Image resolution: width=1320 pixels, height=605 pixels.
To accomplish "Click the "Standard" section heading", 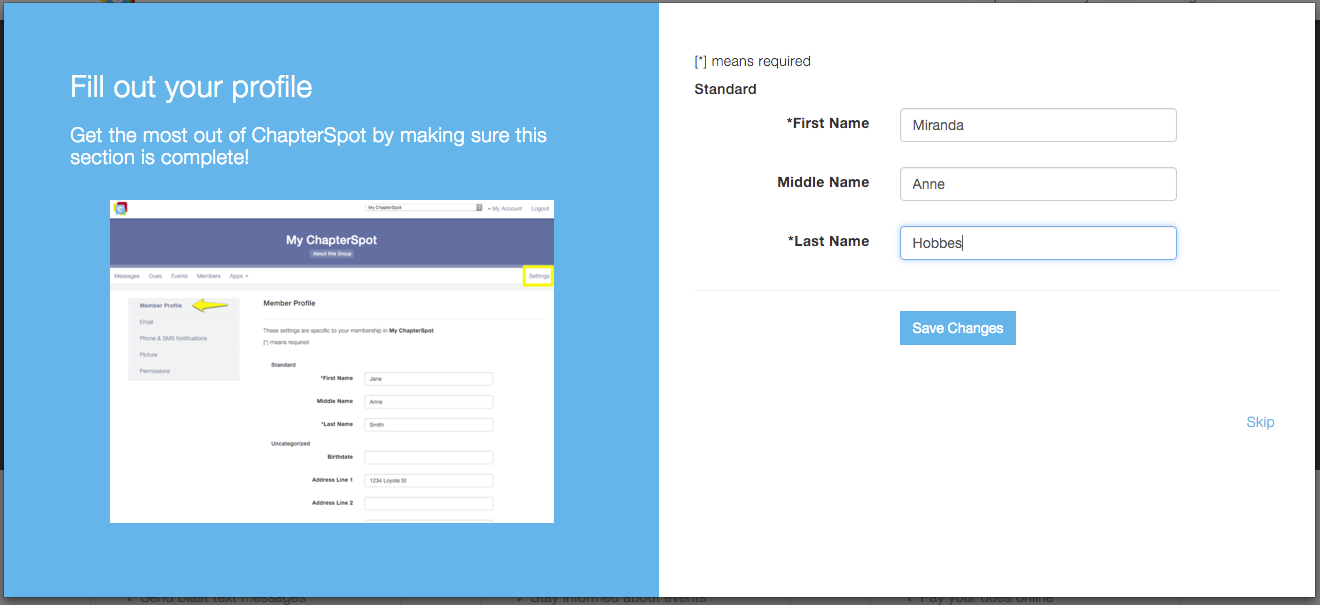I will tap(725, 89).
